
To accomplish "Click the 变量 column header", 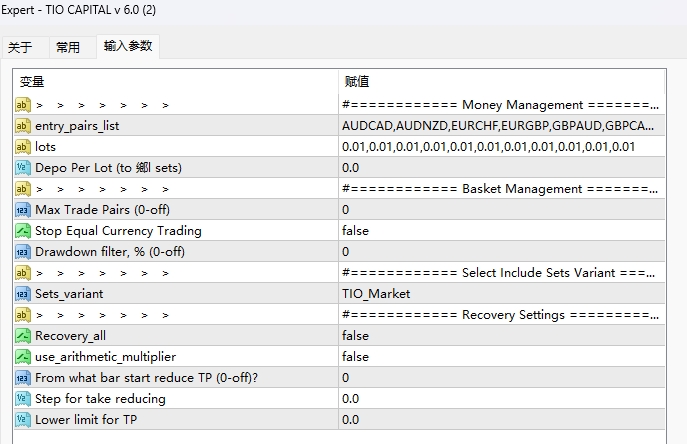I will (176, 82).
